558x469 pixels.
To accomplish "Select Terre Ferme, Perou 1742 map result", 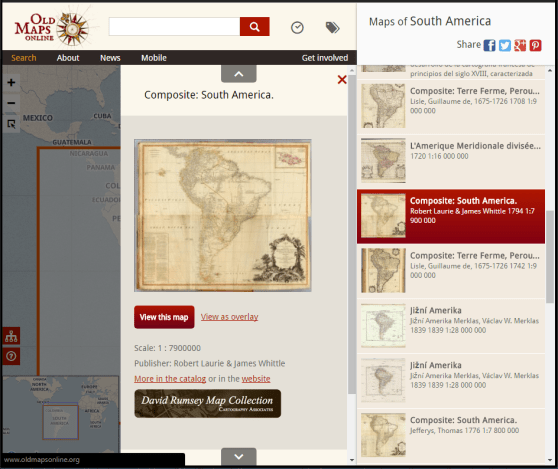I will click(x=451, y=271).
